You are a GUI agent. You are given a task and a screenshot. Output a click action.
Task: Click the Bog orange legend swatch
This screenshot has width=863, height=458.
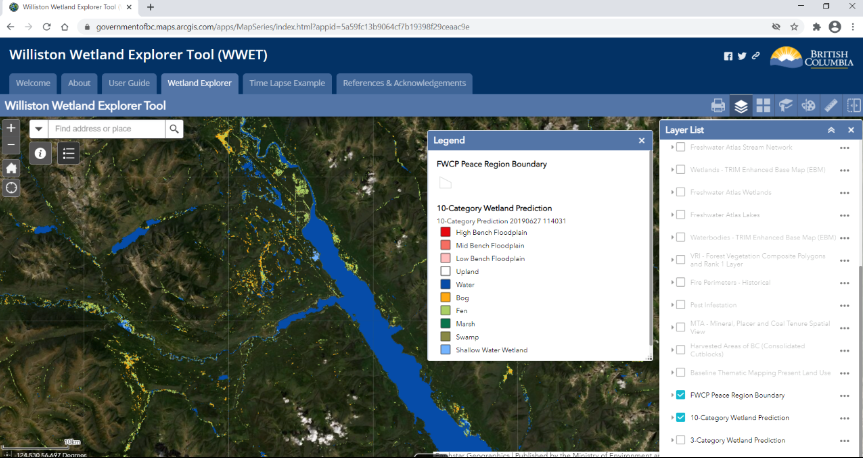445,298
